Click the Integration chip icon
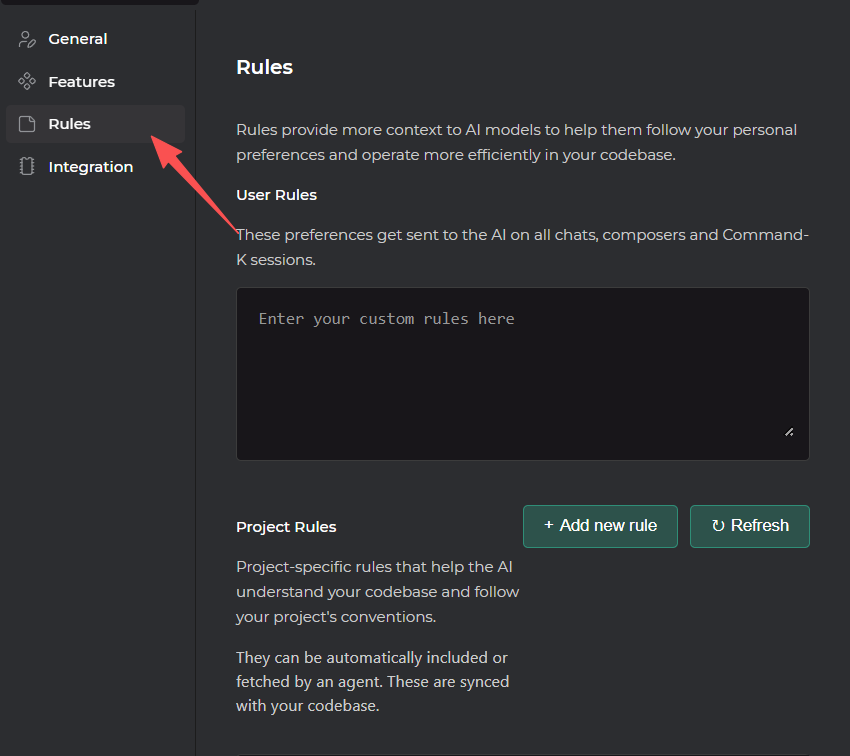Image resolution: width=850 pixels, height=756 pixels. pos(27,166)
